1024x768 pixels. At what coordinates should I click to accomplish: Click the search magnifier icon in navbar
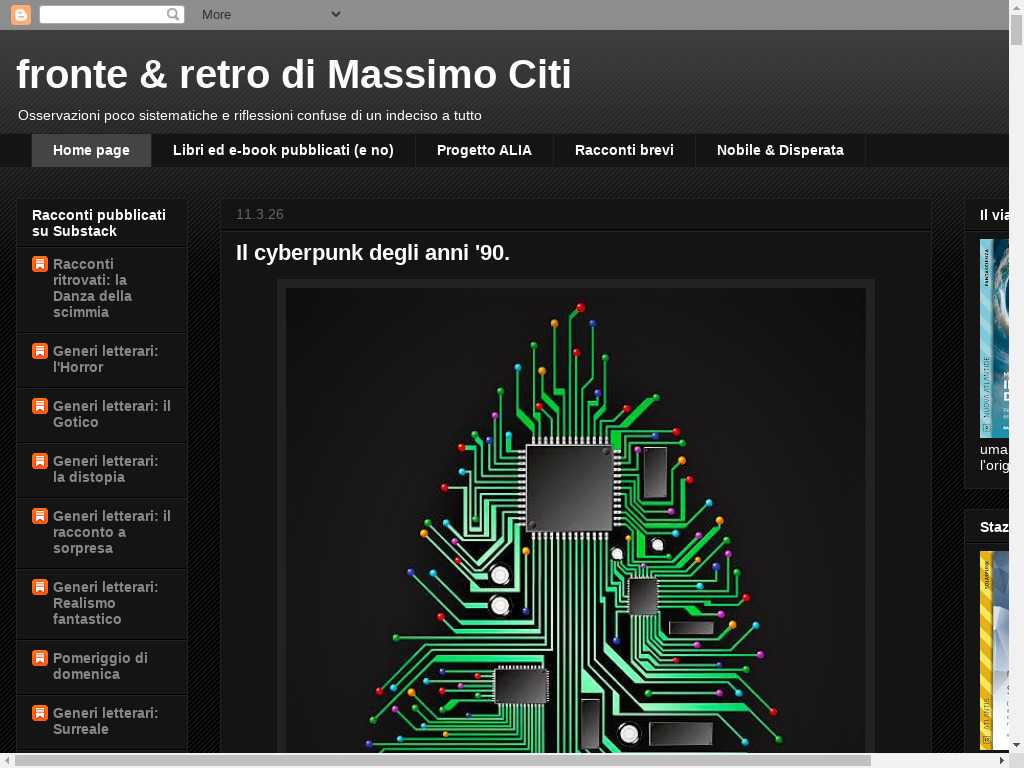coord(173,15)
